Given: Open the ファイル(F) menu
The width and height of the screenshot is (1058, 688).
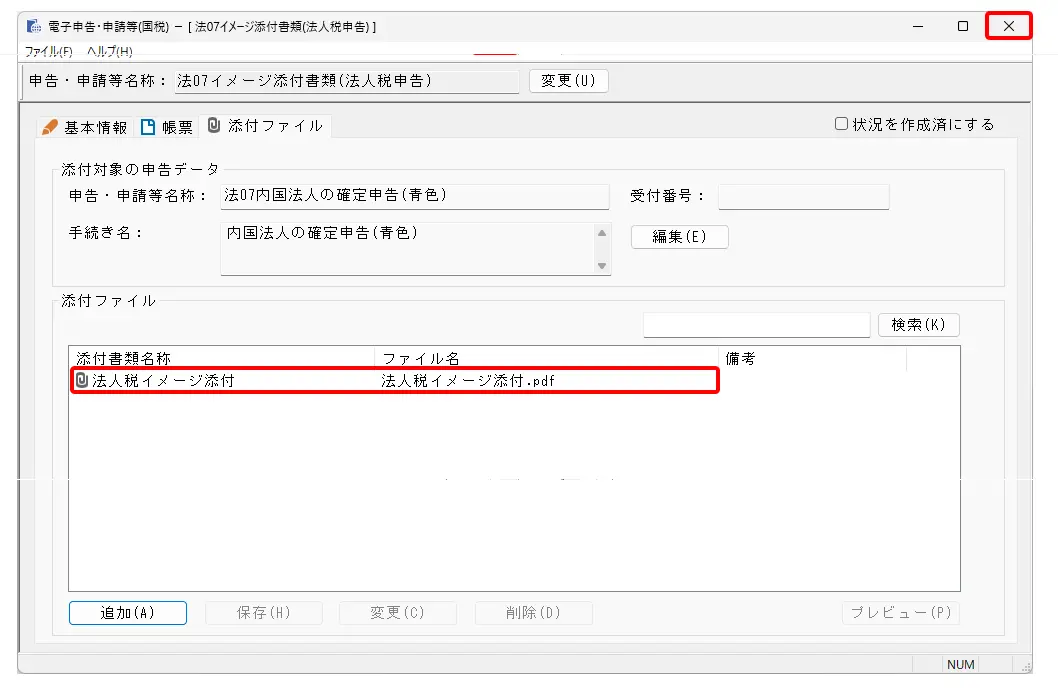Looking at the screenshot, I should pos(48,51).
